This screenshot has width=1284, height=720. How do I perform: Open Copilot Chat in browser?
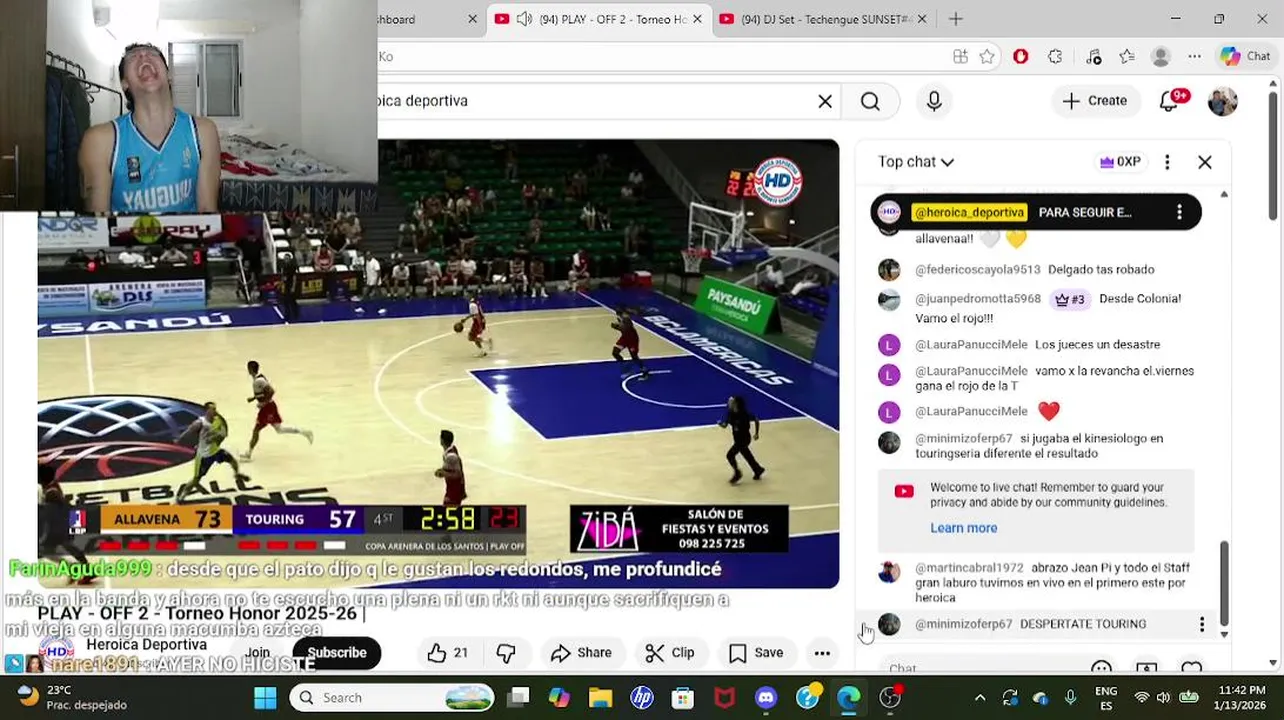coord(1245,57)
